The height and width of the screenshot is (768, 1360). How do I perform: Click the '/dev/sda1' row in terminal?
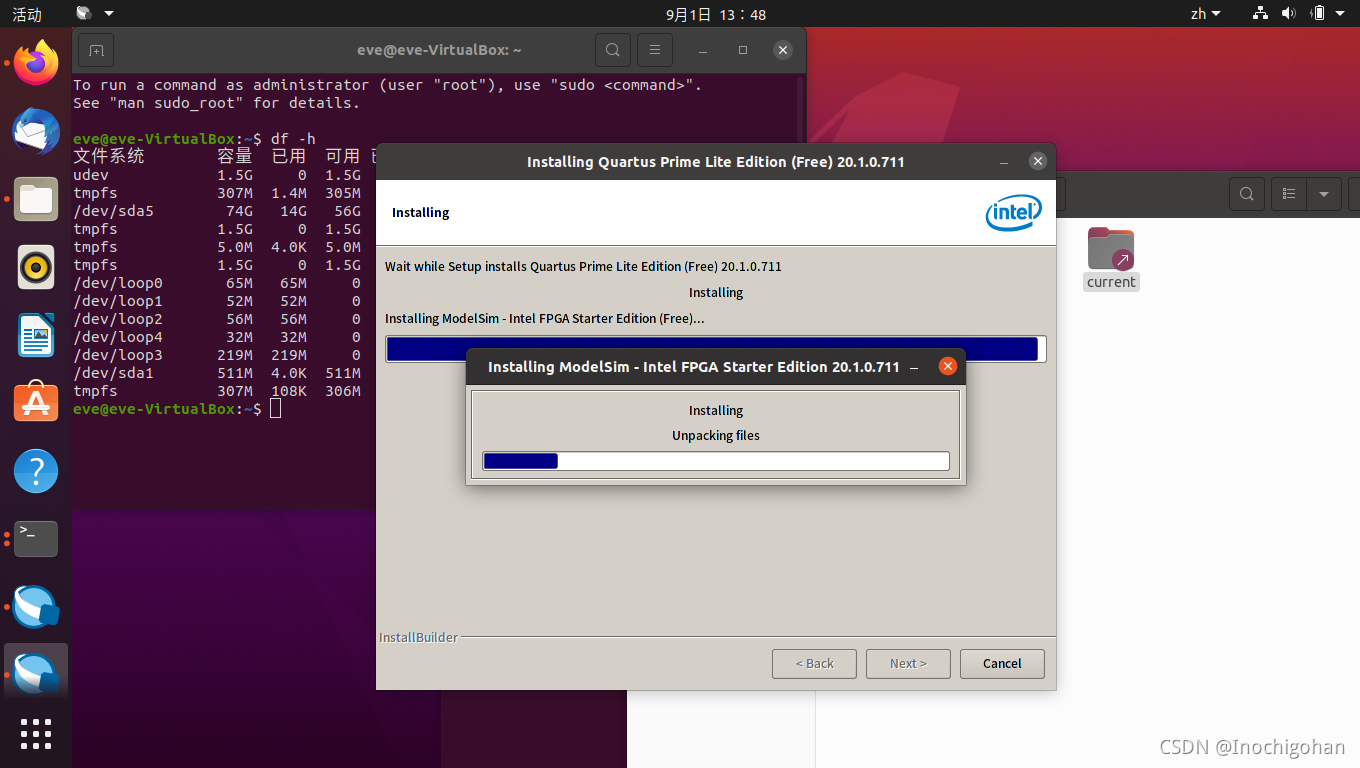point(217,373)
